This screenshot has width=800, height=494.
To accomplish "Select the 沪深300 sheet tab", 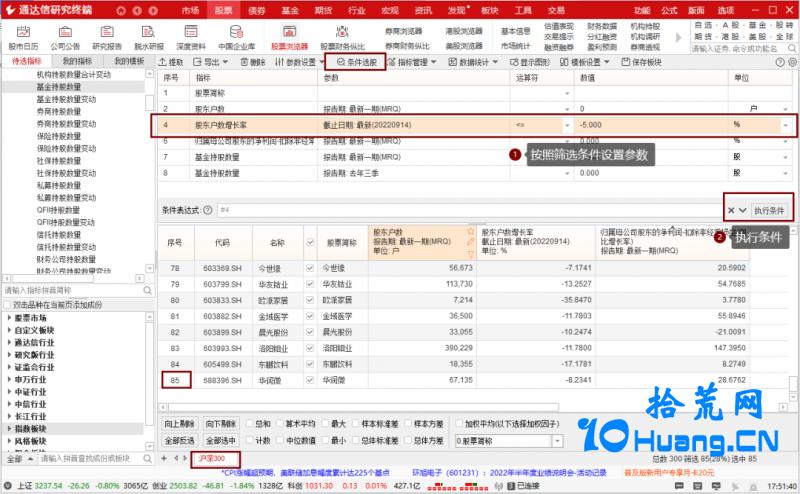I will coord(212,458).
